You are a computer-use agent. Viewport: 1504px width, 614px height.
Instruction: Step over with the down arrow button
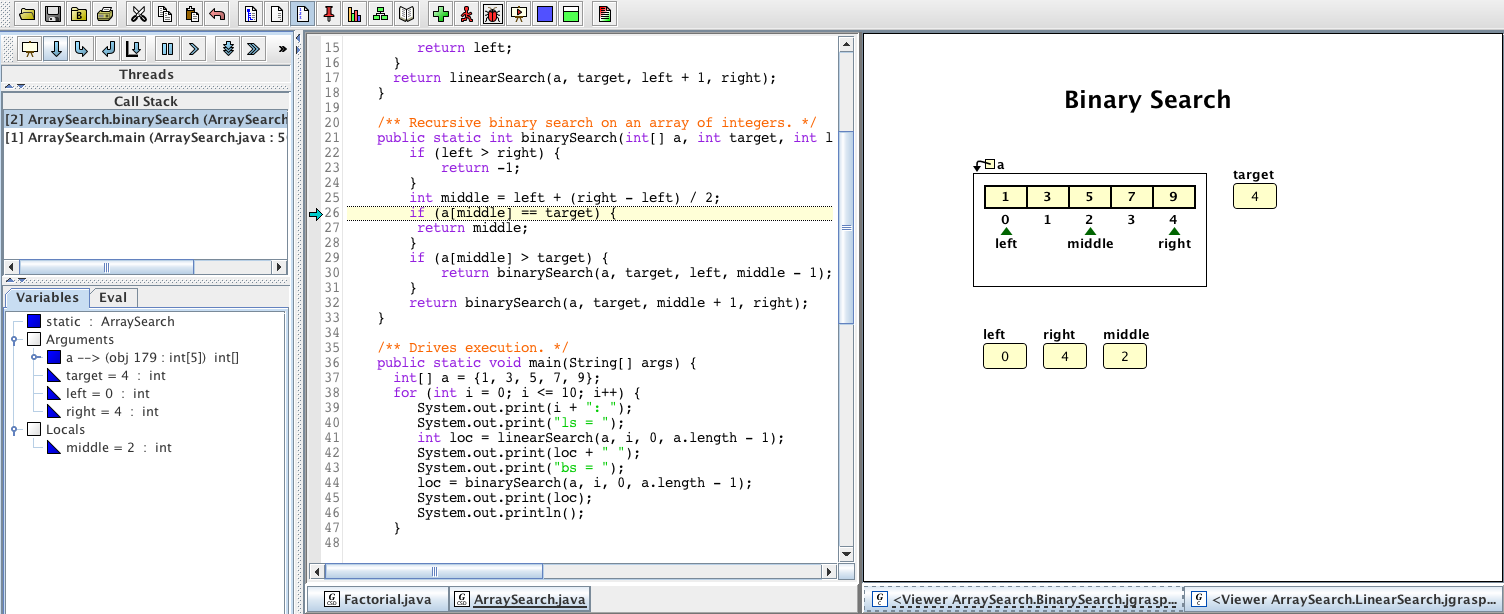coord(56,48)
